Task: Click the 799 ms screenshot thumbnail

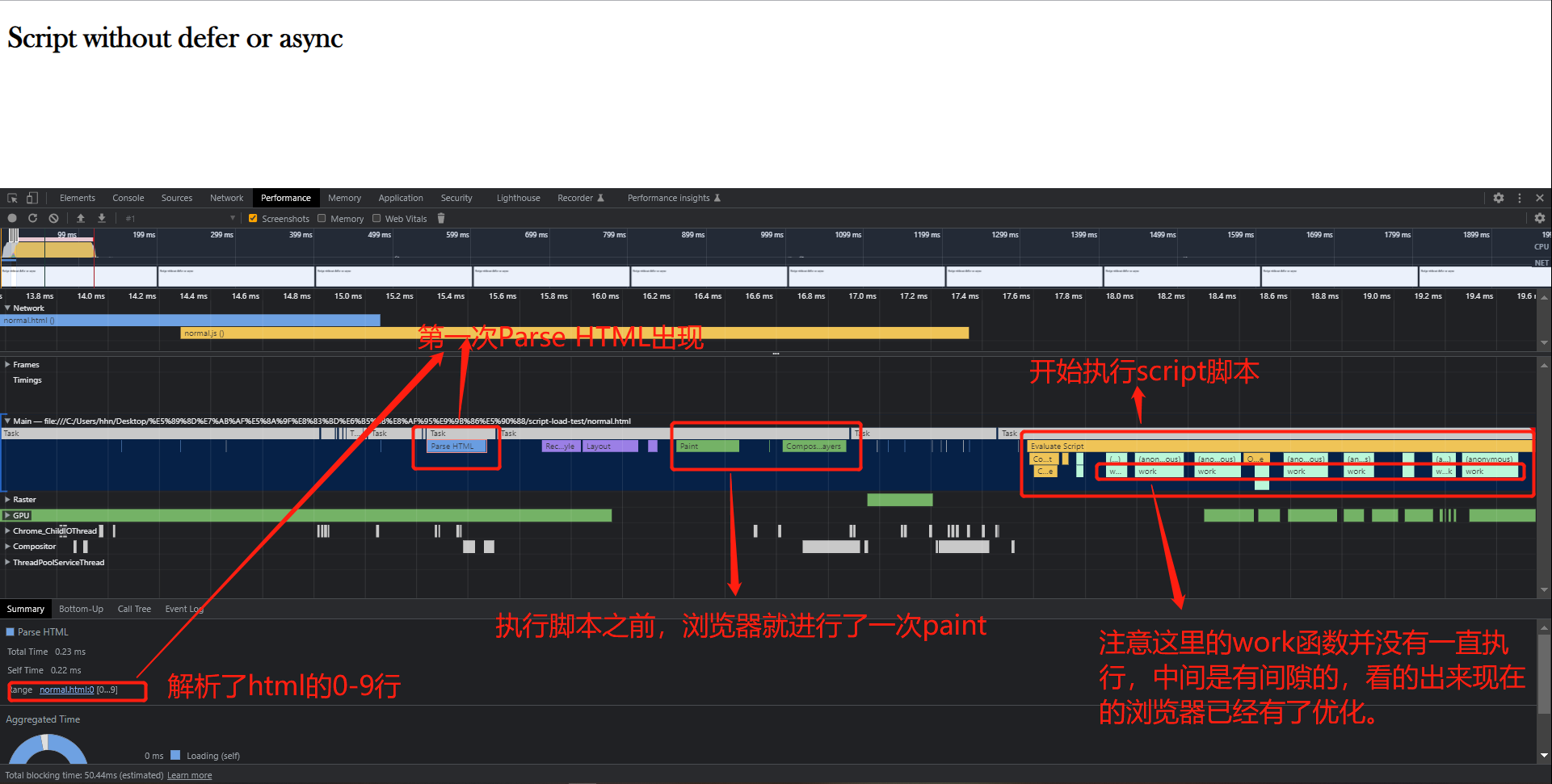Action: (x=552, y=276)
